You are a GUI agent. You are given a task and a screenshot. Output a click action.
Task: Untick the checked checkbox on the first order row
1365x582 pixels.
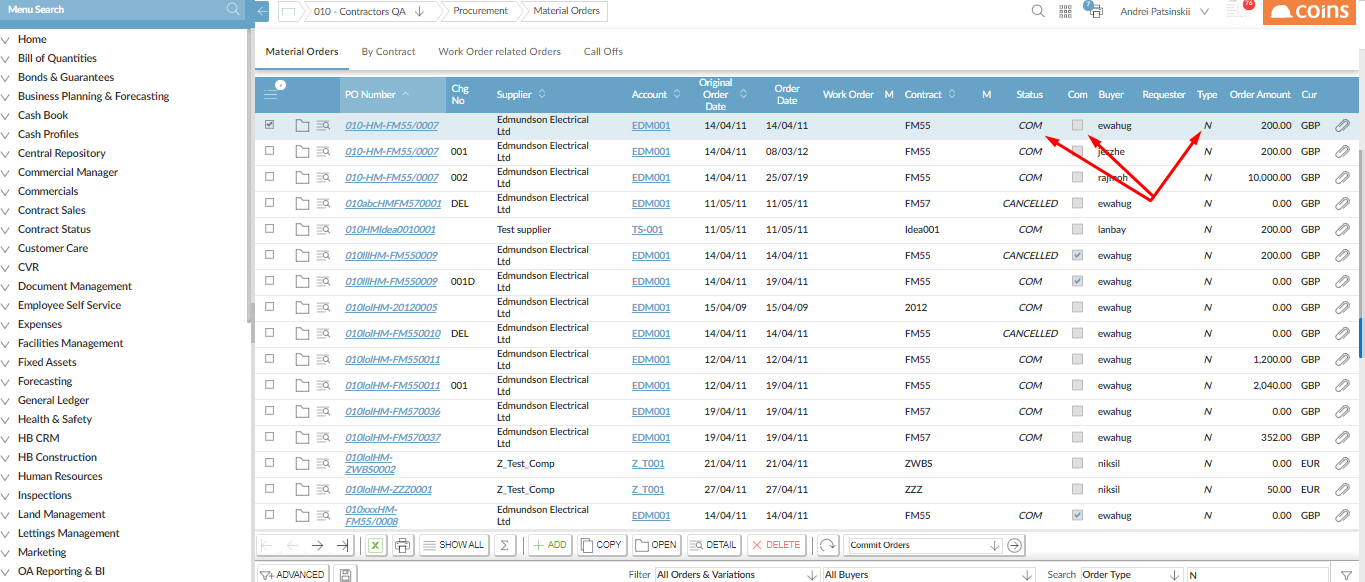(269, 125)
